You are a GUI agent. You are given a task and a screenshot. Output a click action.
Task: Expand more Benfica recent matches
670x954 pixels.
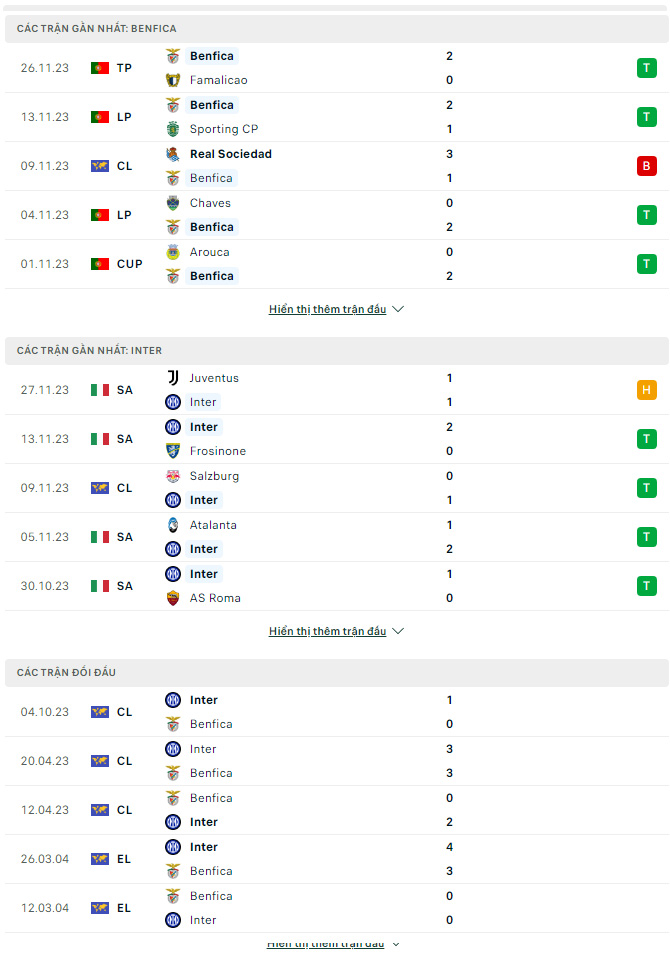[336, 309]
